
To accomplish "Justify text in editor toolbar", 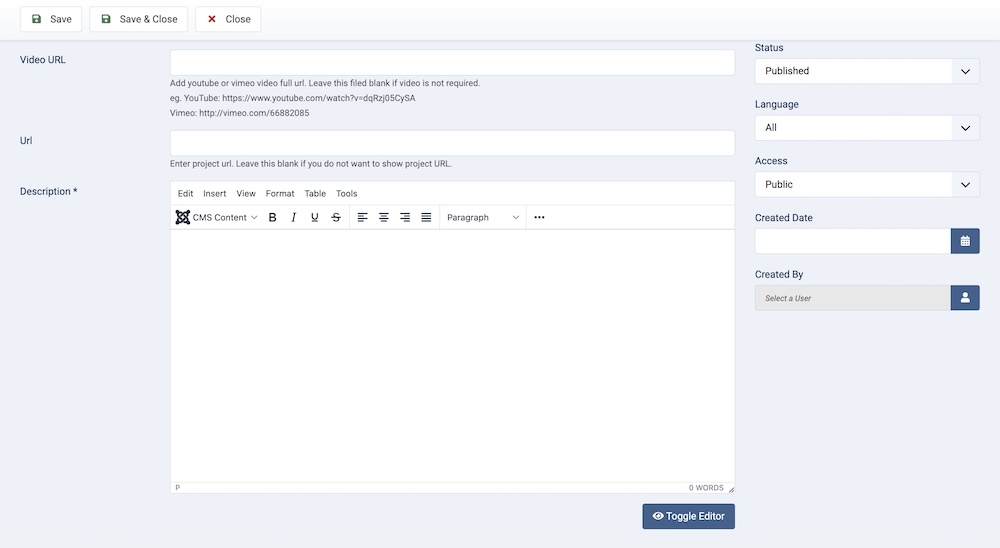I will 427,217.
